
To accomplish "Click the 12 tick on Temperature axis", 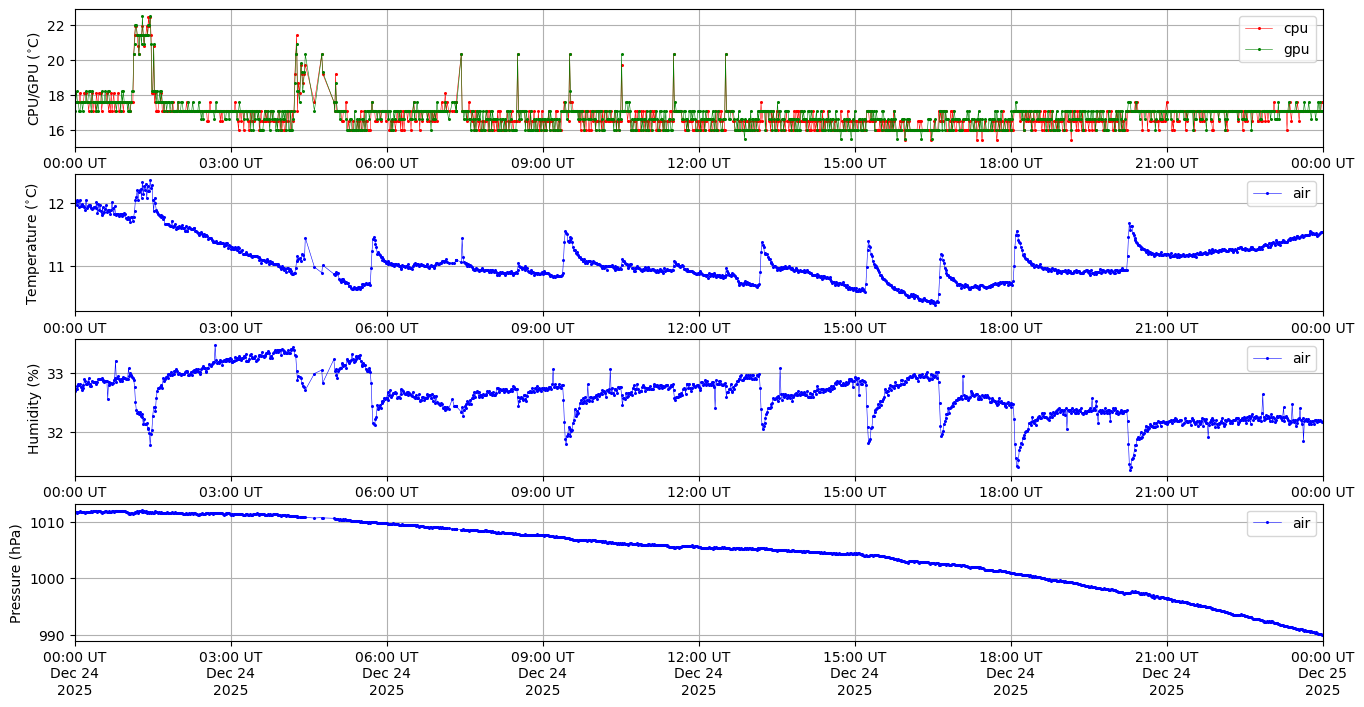I will click(57, 204).
